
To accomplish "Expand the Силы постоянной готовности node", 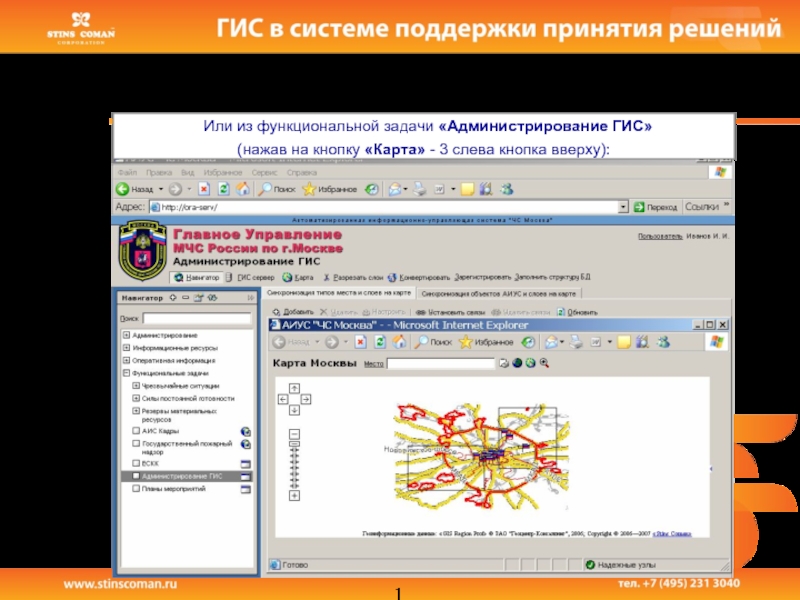I will 136,398.
